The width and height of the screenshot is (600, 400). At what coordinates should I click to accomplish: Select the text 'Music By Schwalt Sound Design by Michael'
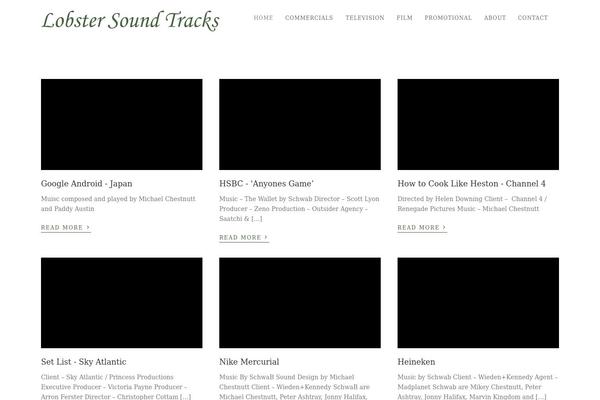point(287,377)
